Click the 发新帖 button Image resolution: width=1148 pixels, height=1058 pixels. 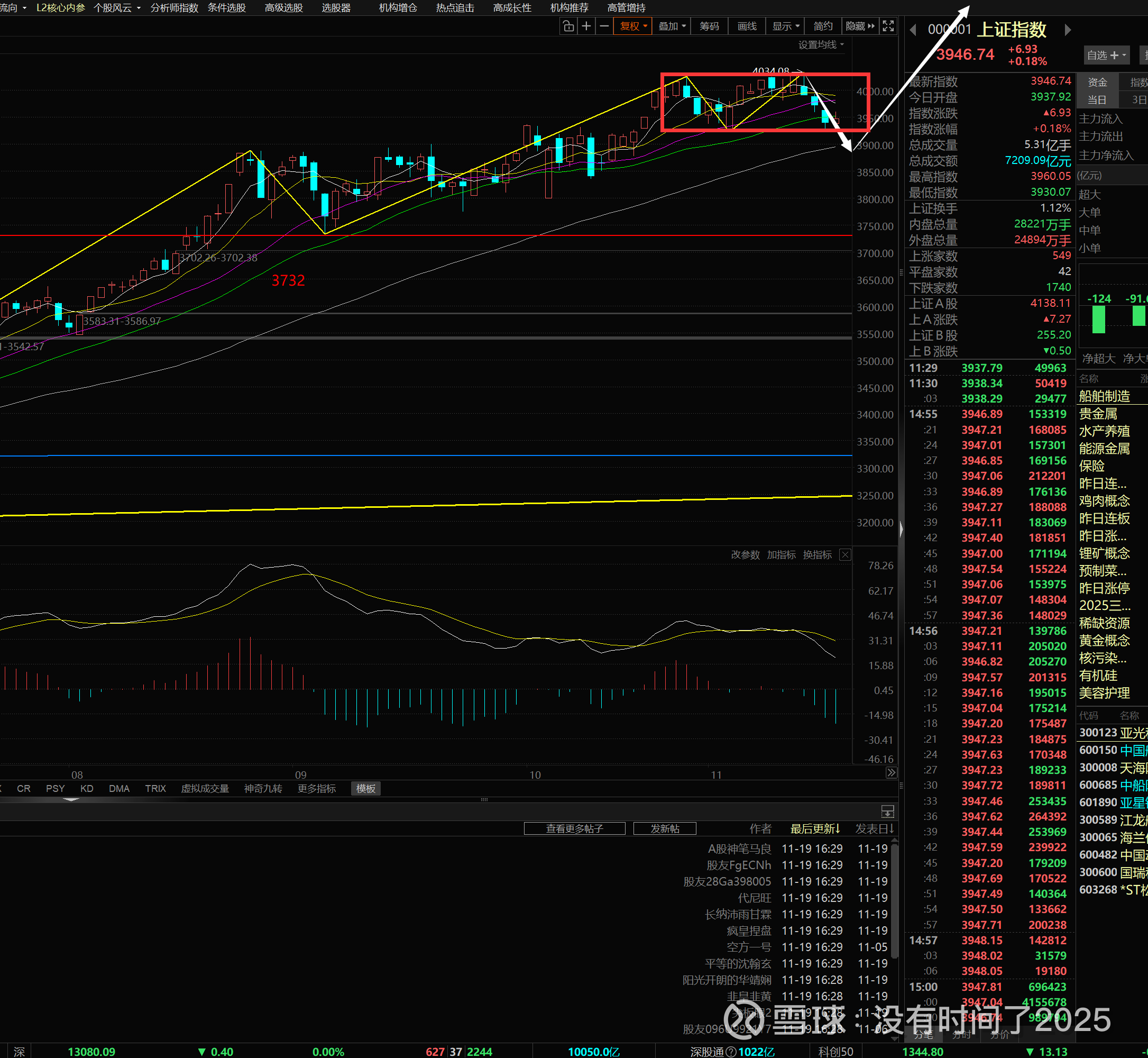pos(664,828)
